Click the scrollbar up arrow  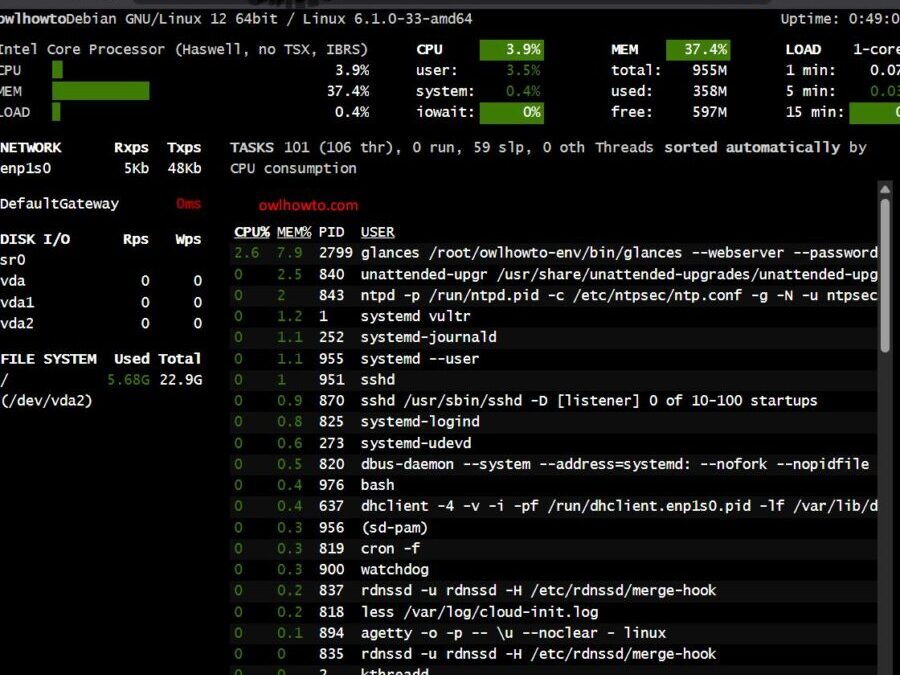tap(885, 189)
